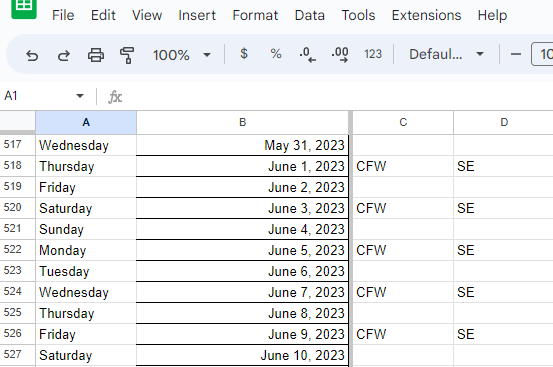Screen dimensions: 553x367
Task: Open the 123 more formats menu
Action: (x=373, y=54)
